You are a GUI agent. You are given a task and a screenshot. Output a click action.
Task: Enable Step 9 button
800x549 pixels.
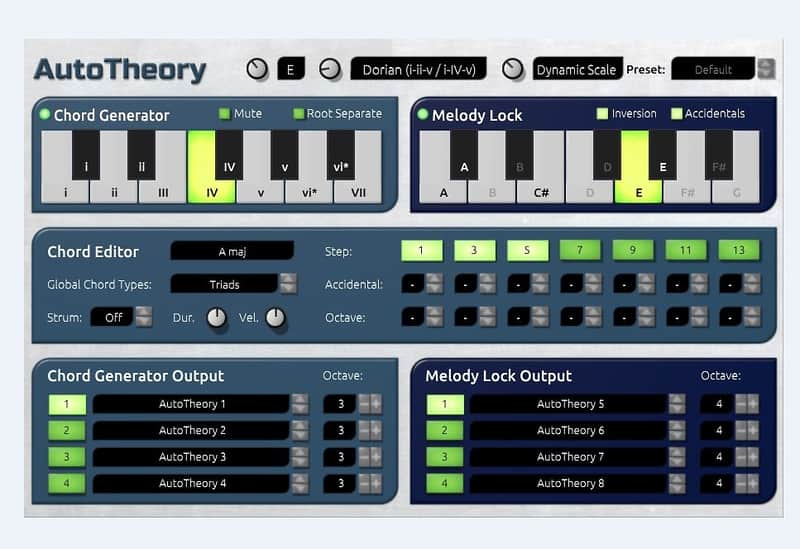633,250
